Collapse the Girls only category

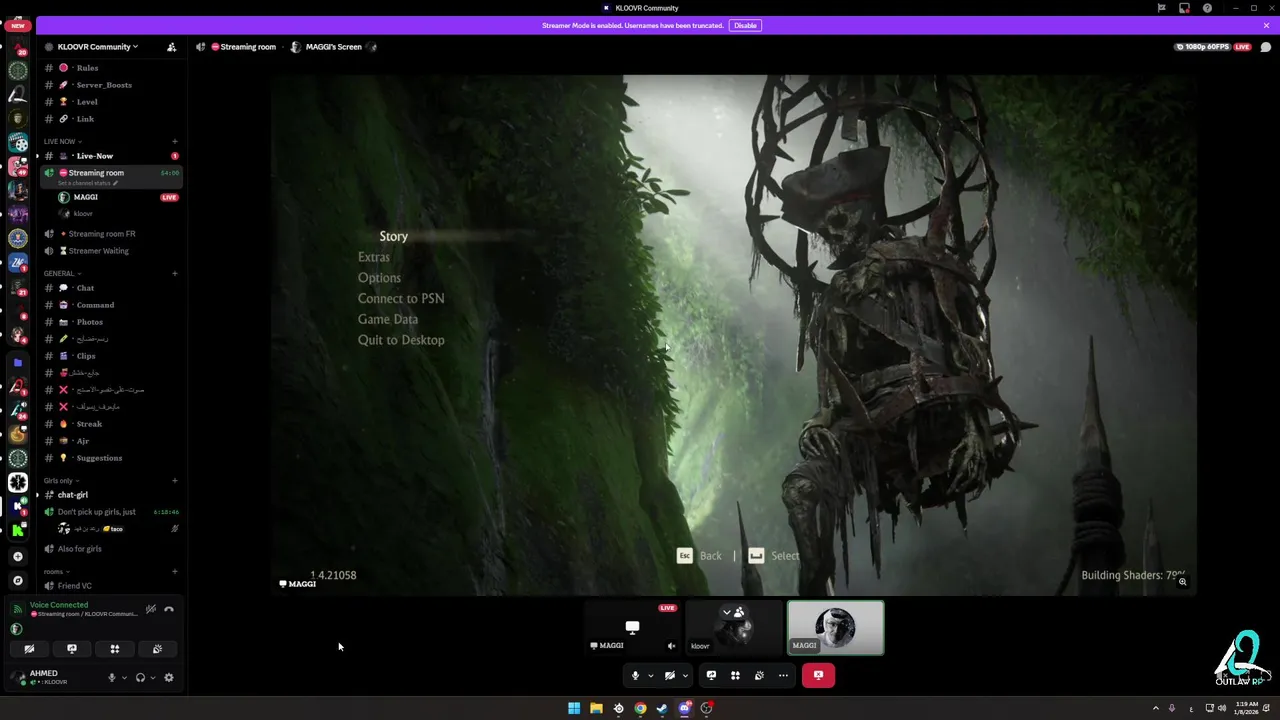click(61, 481)
